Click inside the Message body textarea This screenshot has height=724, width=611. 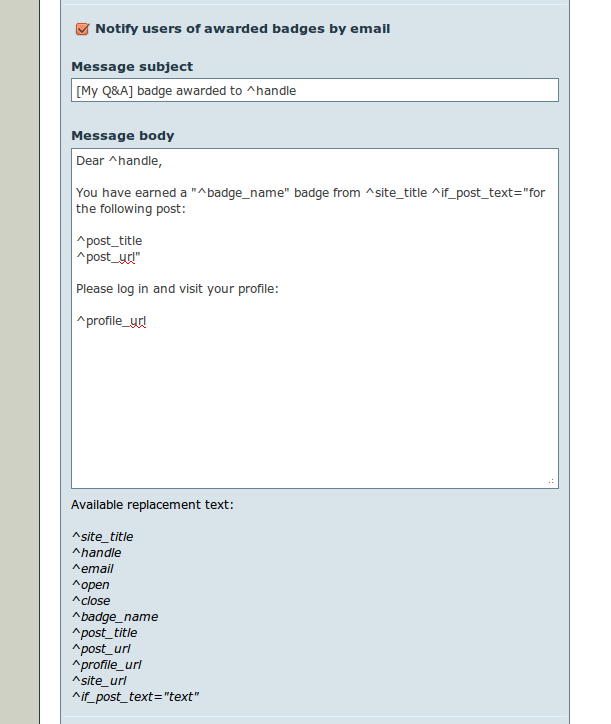click(x=314, y=400)
